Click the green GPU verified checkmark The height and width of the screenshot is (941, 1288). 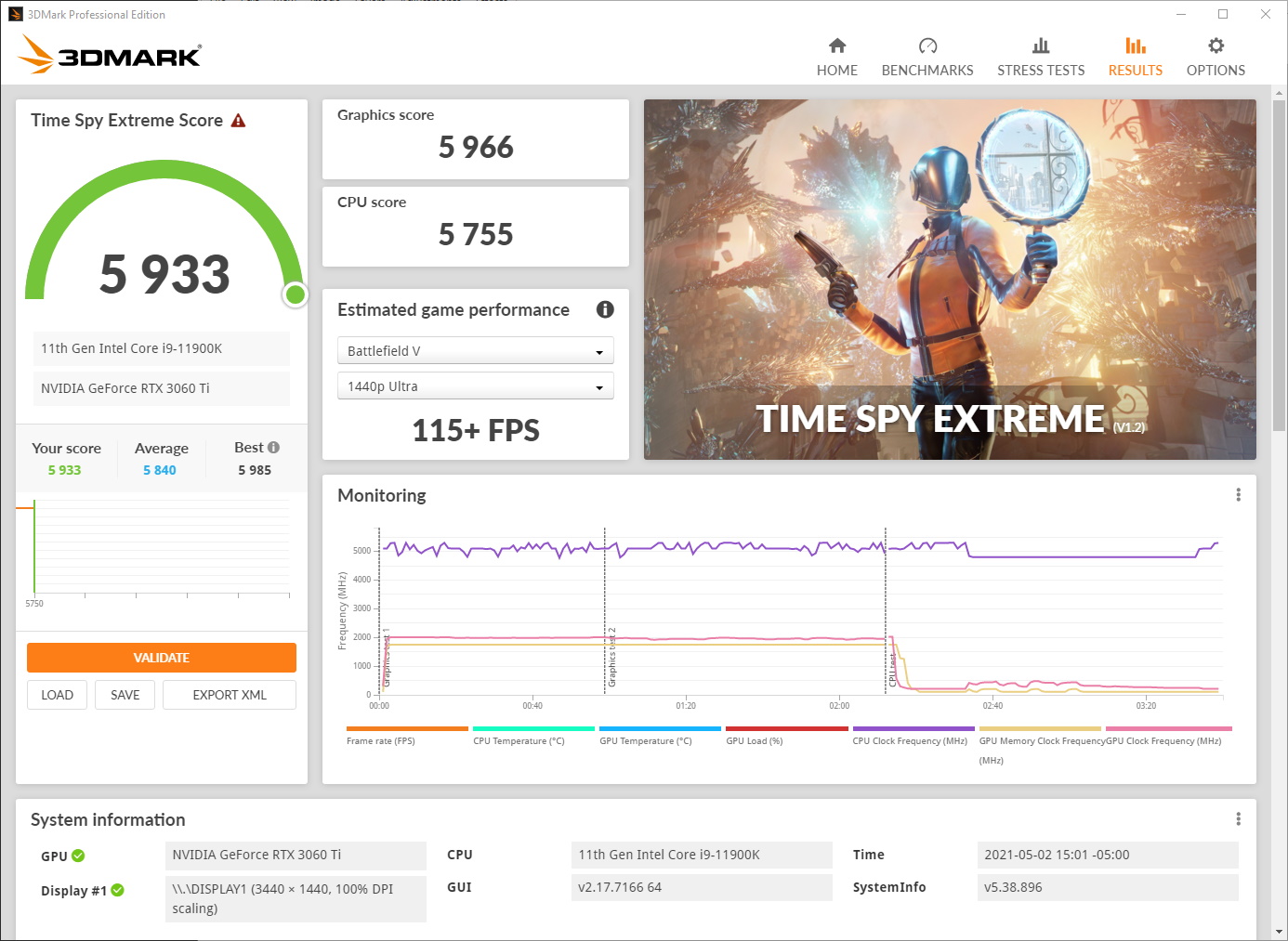pos(78,856)
